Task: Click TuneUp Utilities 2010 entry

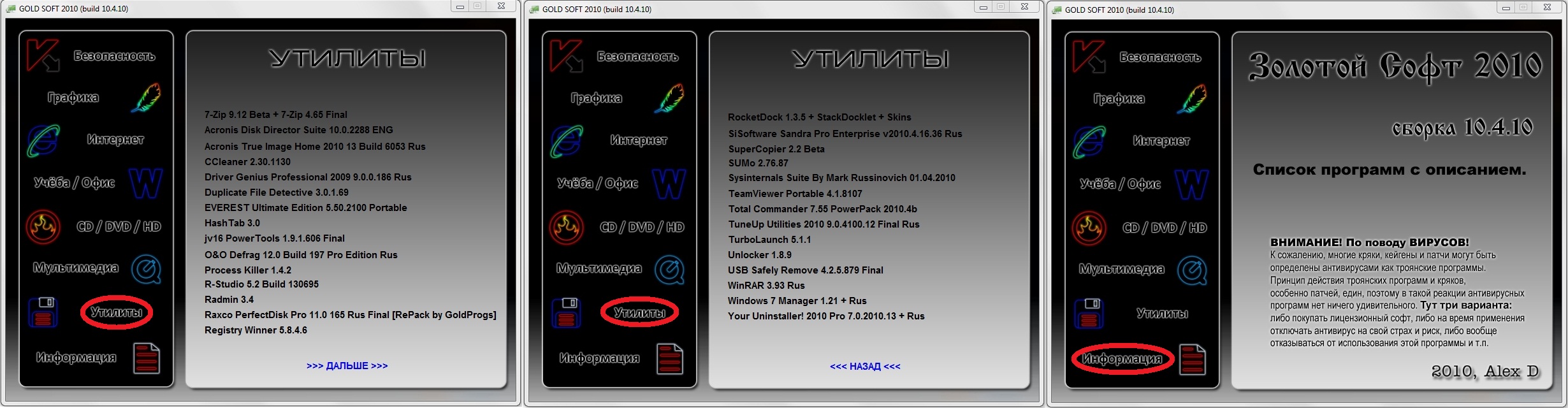Action: 824,224
